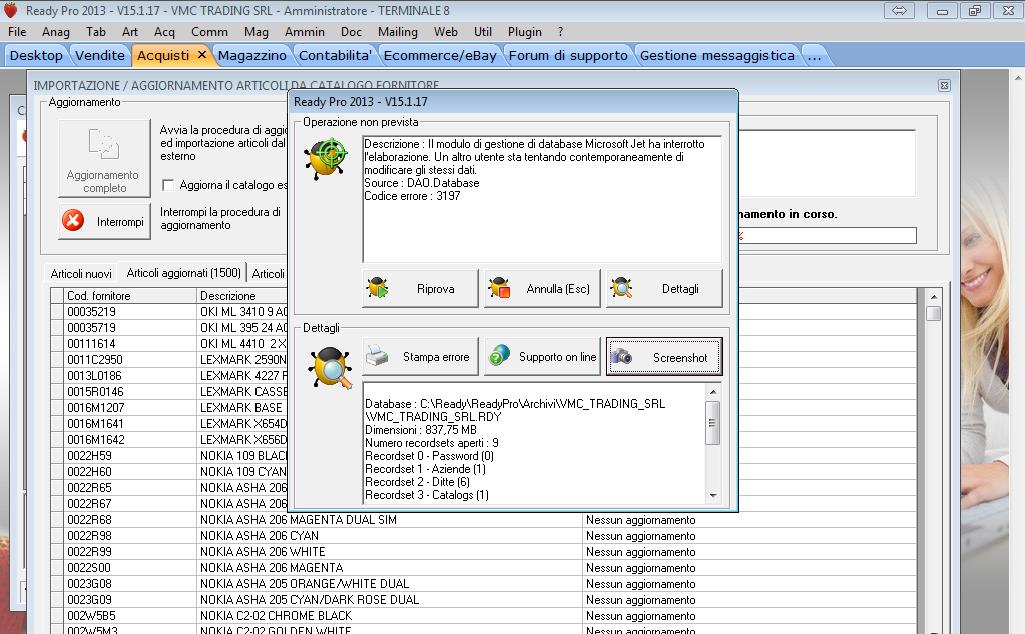The width and height of the screenshot is (1025, 634).
Task: Select the Articoli aggiornati (1500) tab
Action: [184, 273]
